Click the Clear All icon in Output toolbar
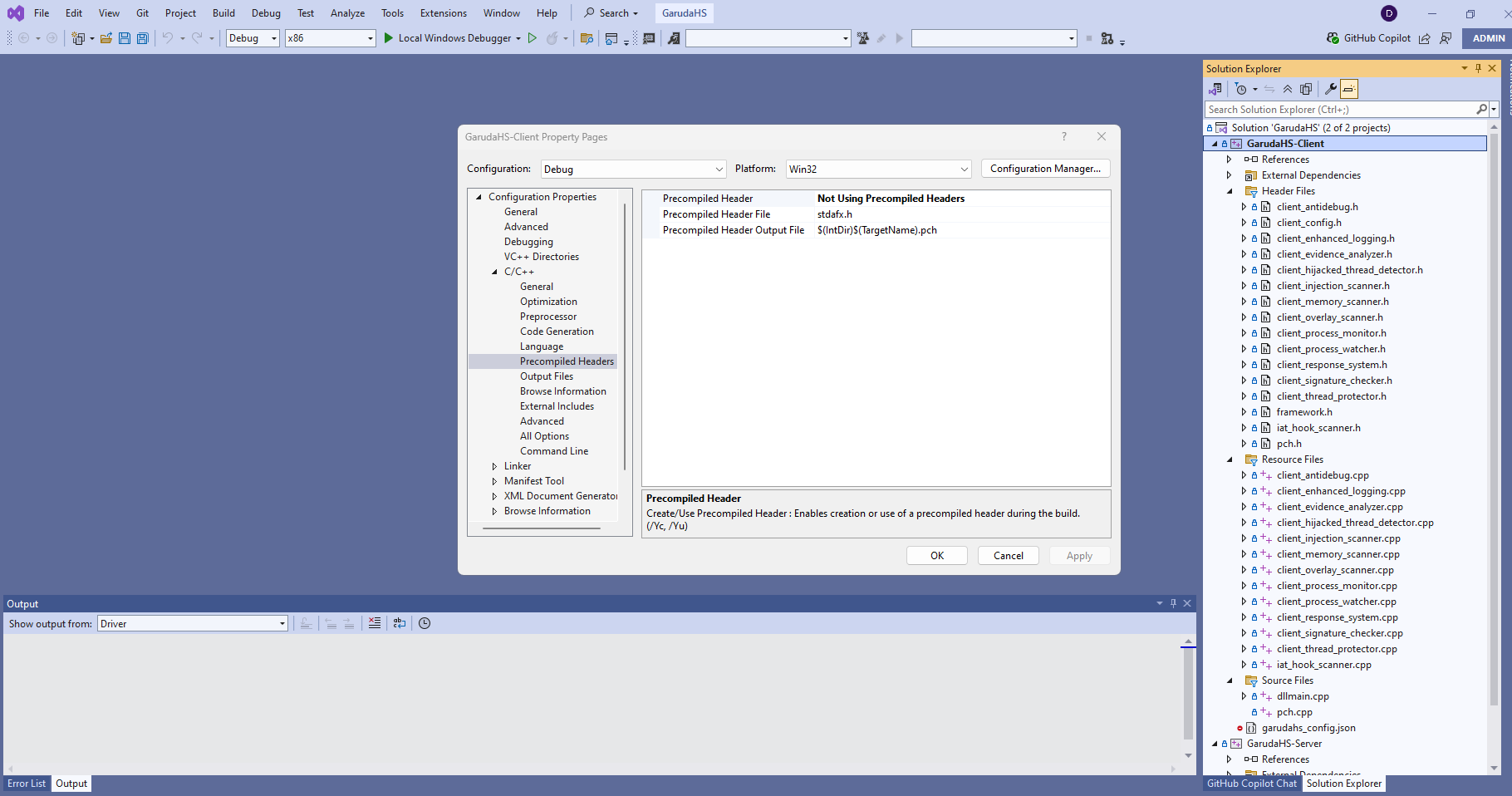The height and width of the screenshot is (796, 1512). pyautogui.click(x=375, y=623)
